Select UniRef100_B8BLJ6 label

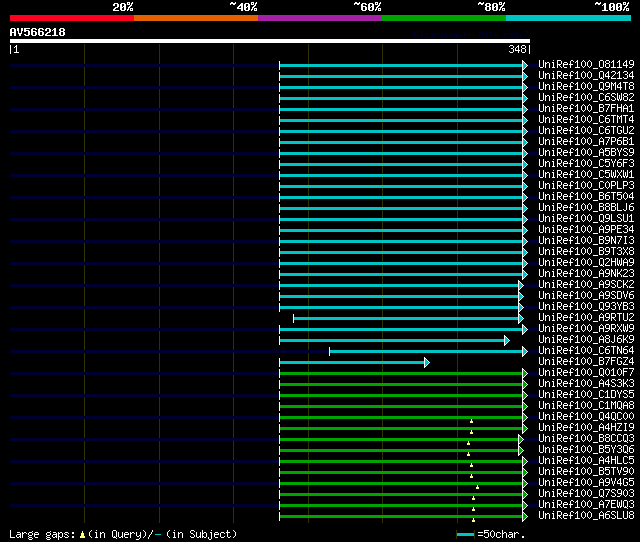[586, 208]
